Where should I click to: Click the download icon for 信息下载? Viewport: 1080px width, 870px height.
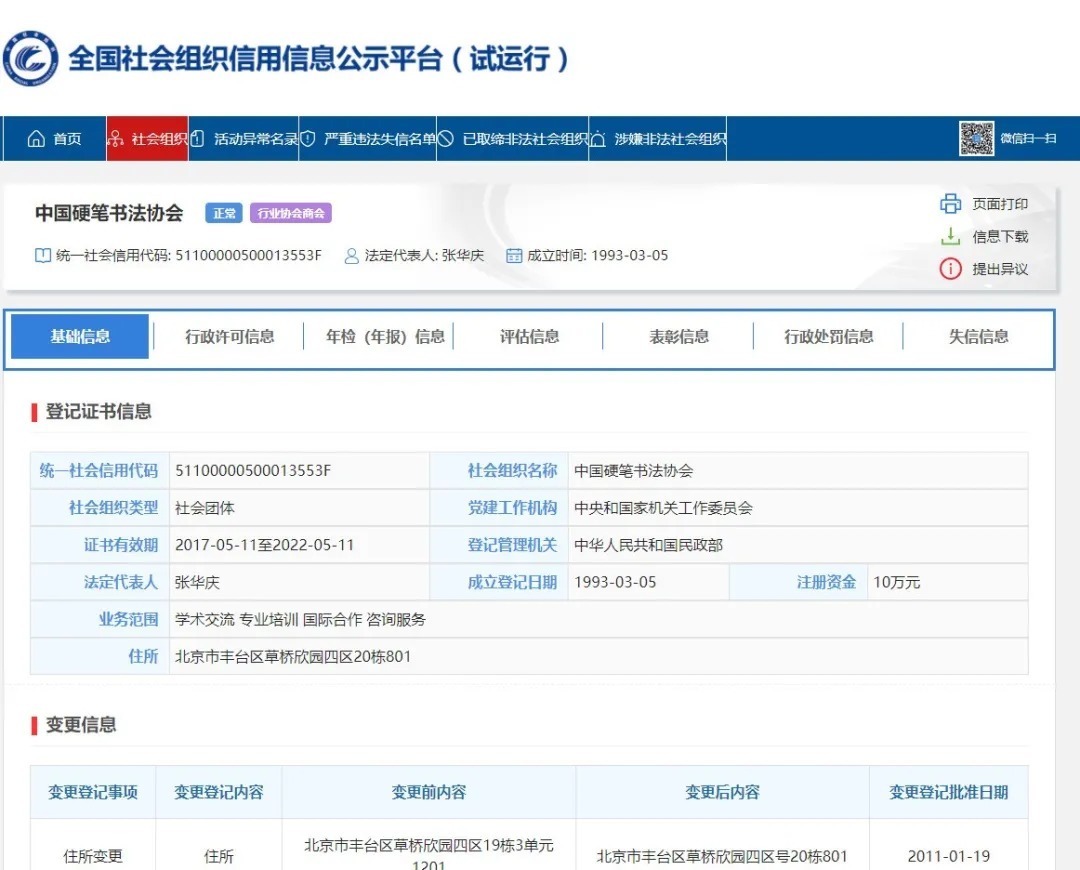click(x=950, y=237)
